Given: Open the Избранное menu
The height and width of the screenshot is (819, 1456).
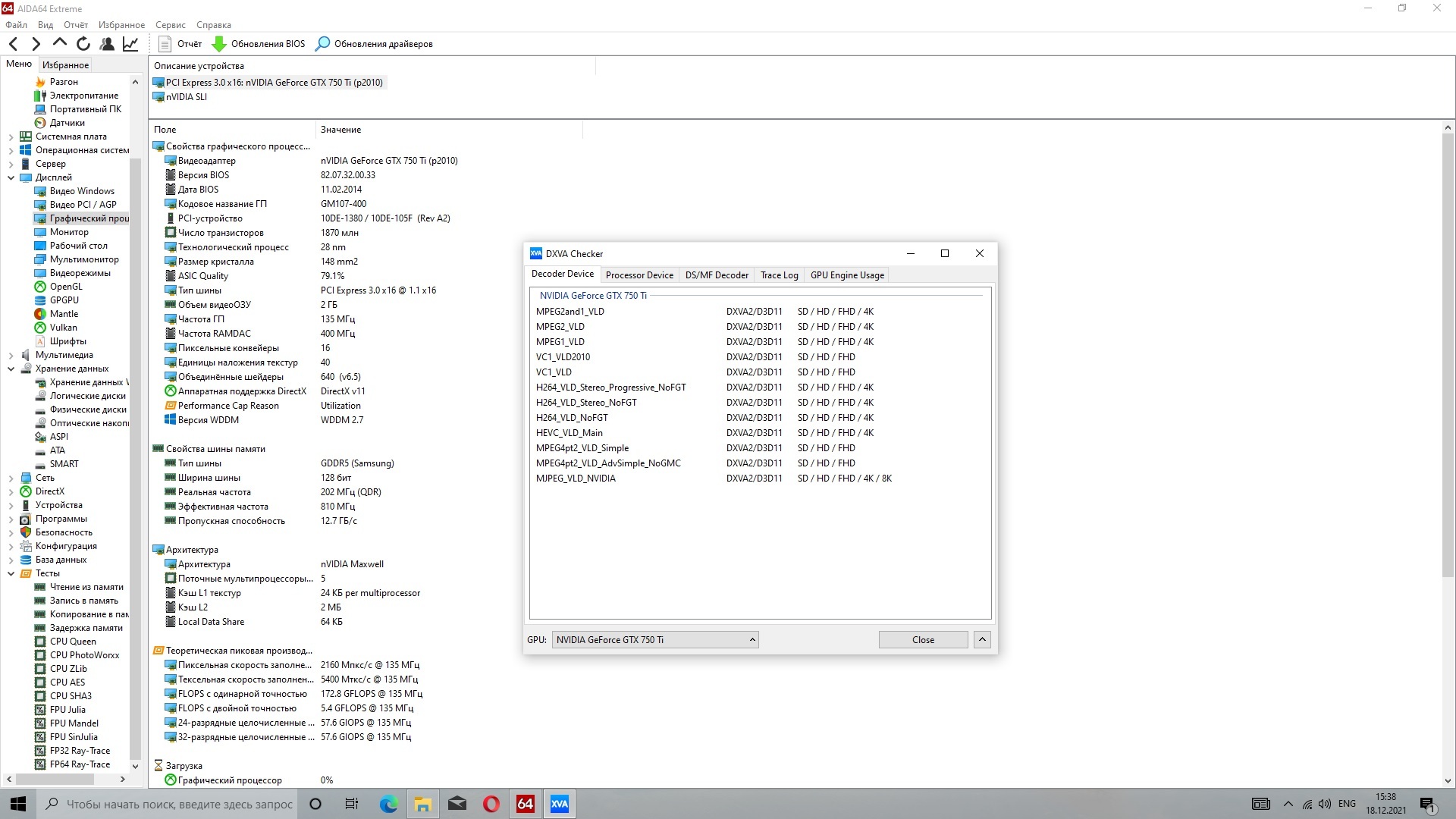Looking at the screenshot, I should tap(121, 25).
